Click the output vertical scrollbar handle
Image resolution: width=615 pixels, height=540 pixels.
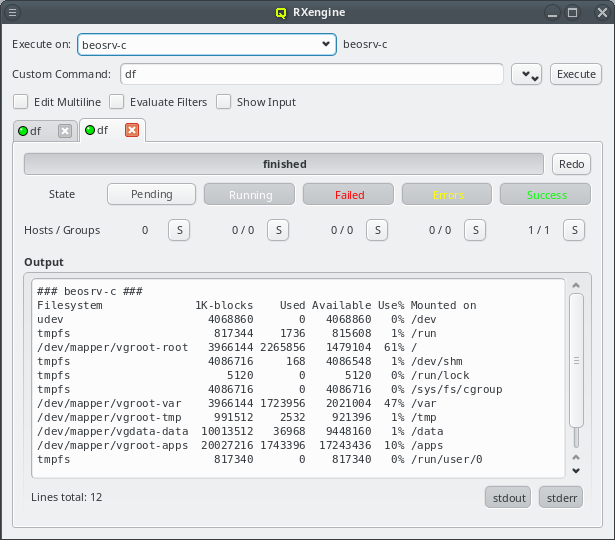coord(575,361)
